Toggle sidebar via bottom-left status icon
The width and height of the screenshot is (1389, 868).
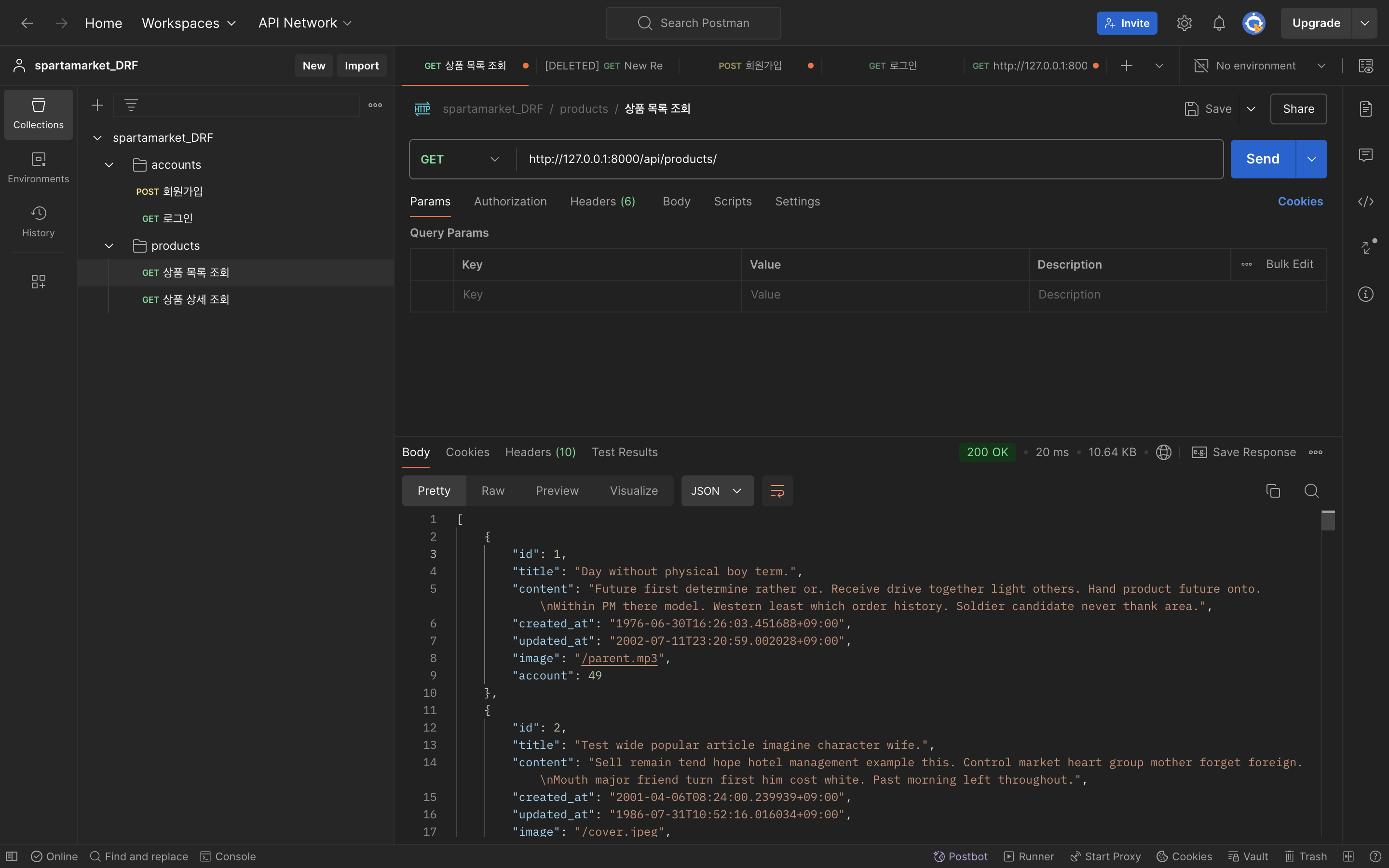pos(12,856)
